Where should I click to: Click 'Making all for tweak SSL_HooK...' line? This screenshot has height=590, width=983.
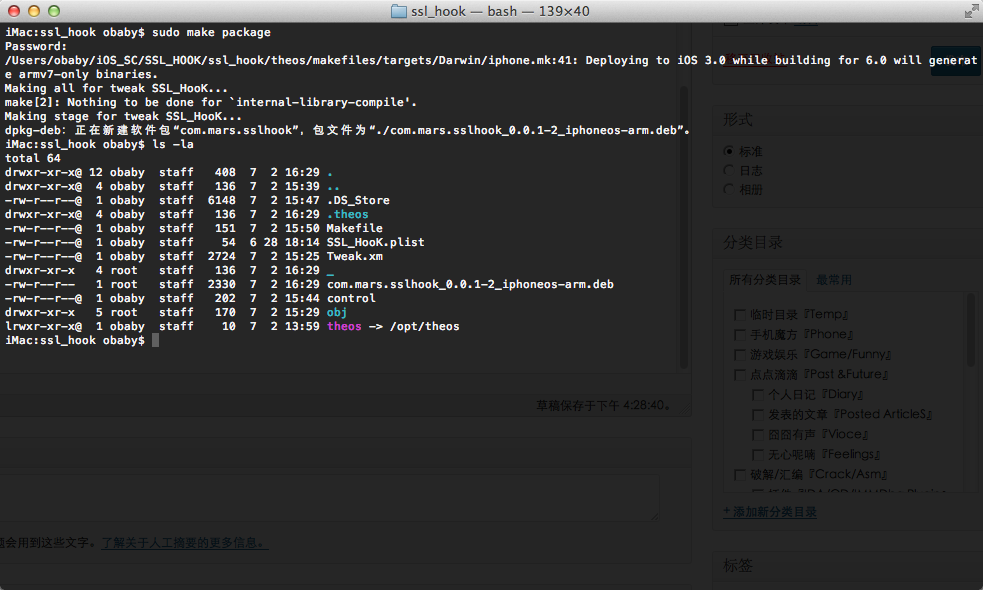(116, 88)
